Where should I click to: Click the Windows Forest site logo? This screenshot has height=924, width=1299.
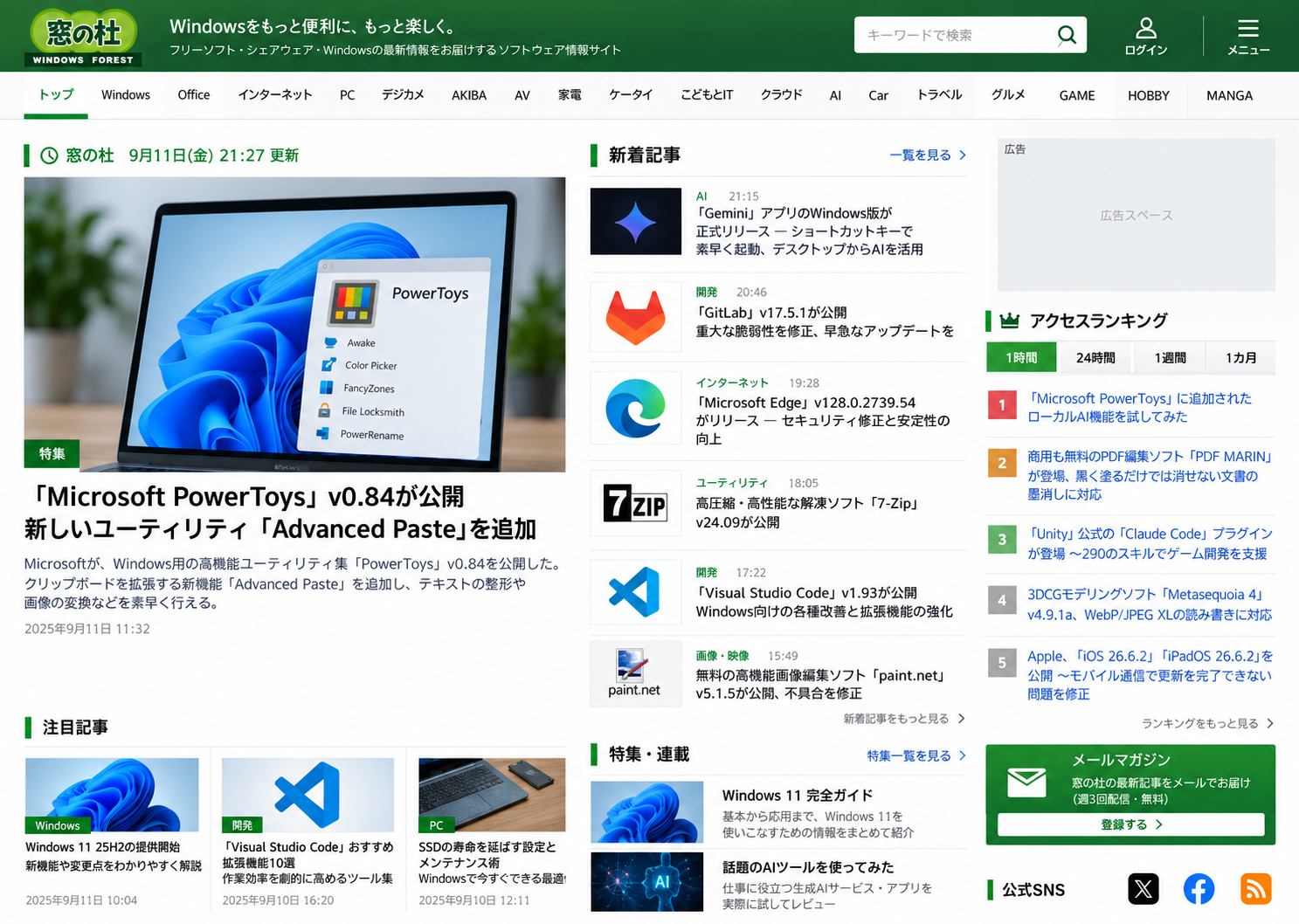tap(84, 38)
